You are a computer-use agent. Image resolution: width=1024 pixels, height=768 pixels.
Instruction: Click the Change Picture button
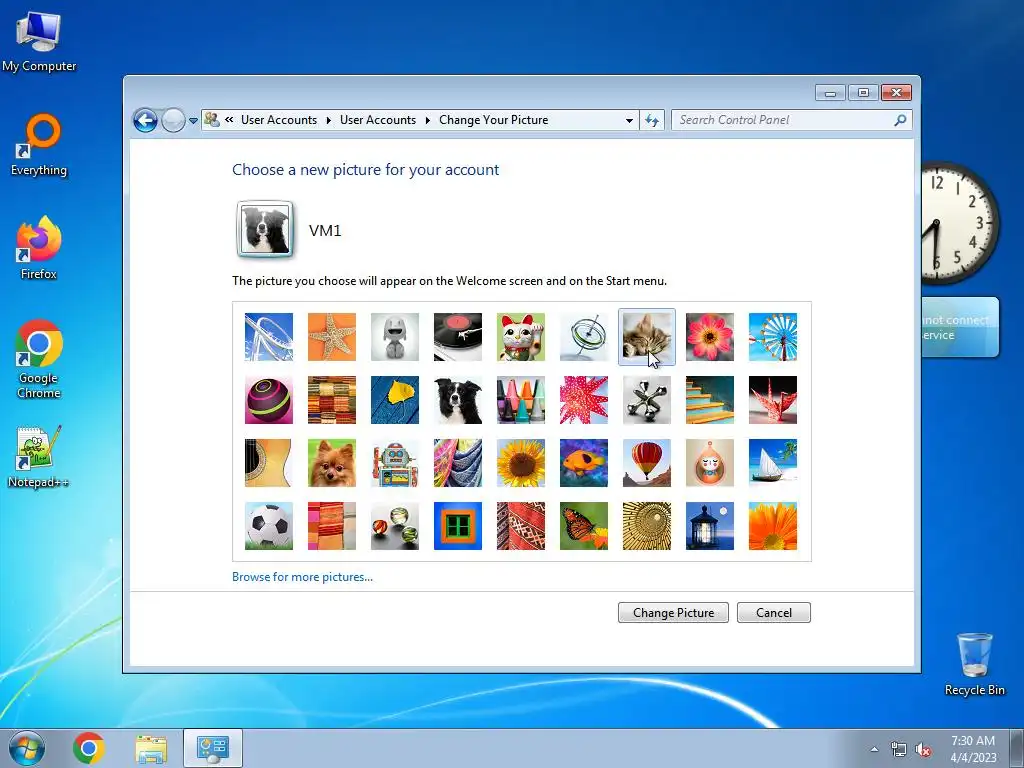(x=673, y=613)
